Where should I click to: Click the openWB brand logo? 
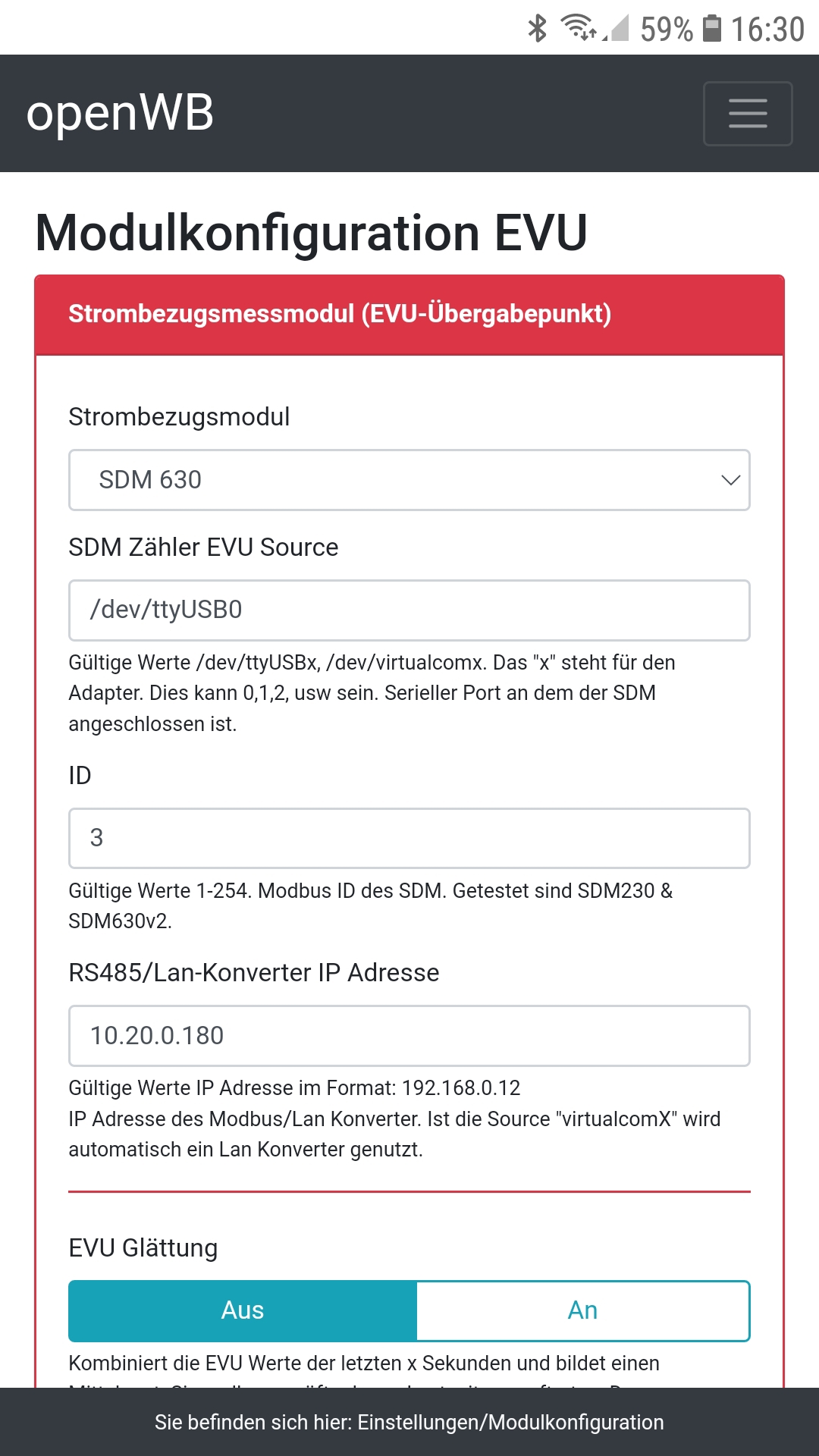120,114
